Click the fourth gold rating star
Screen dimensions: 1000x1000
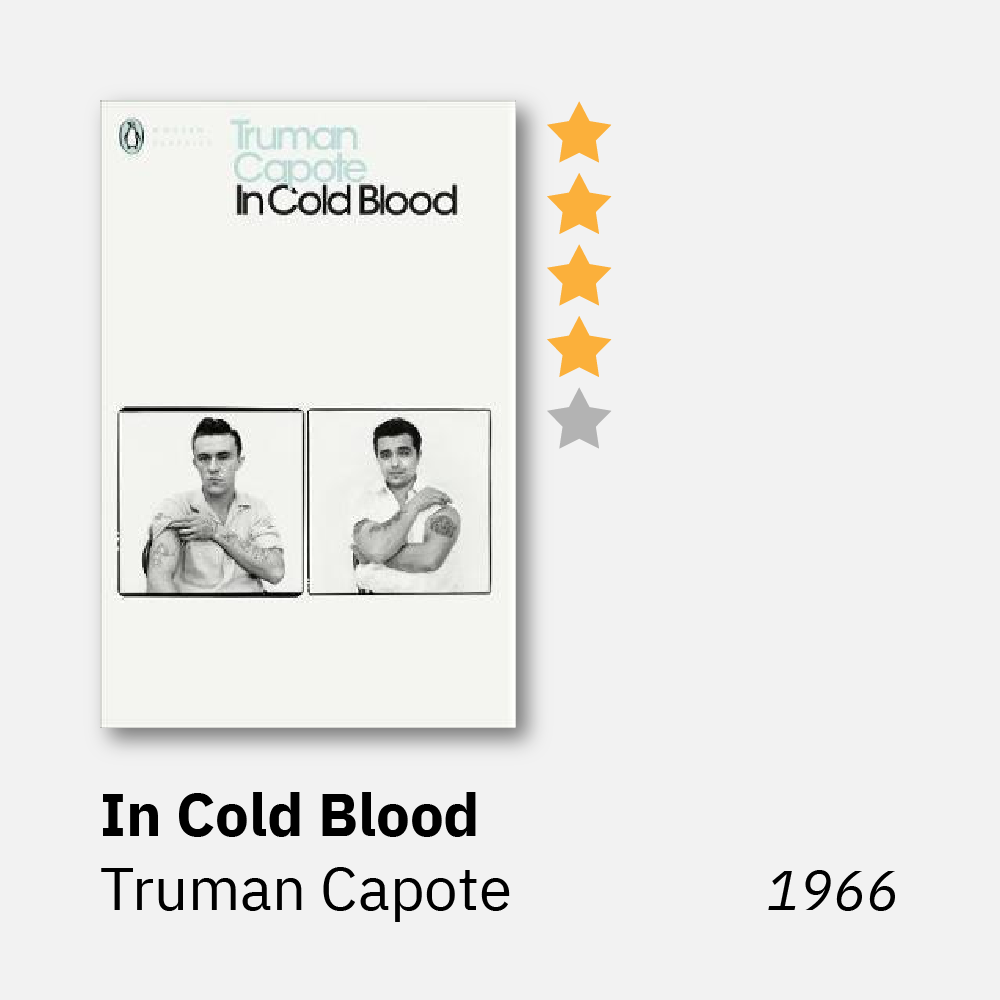pos(579,348)
